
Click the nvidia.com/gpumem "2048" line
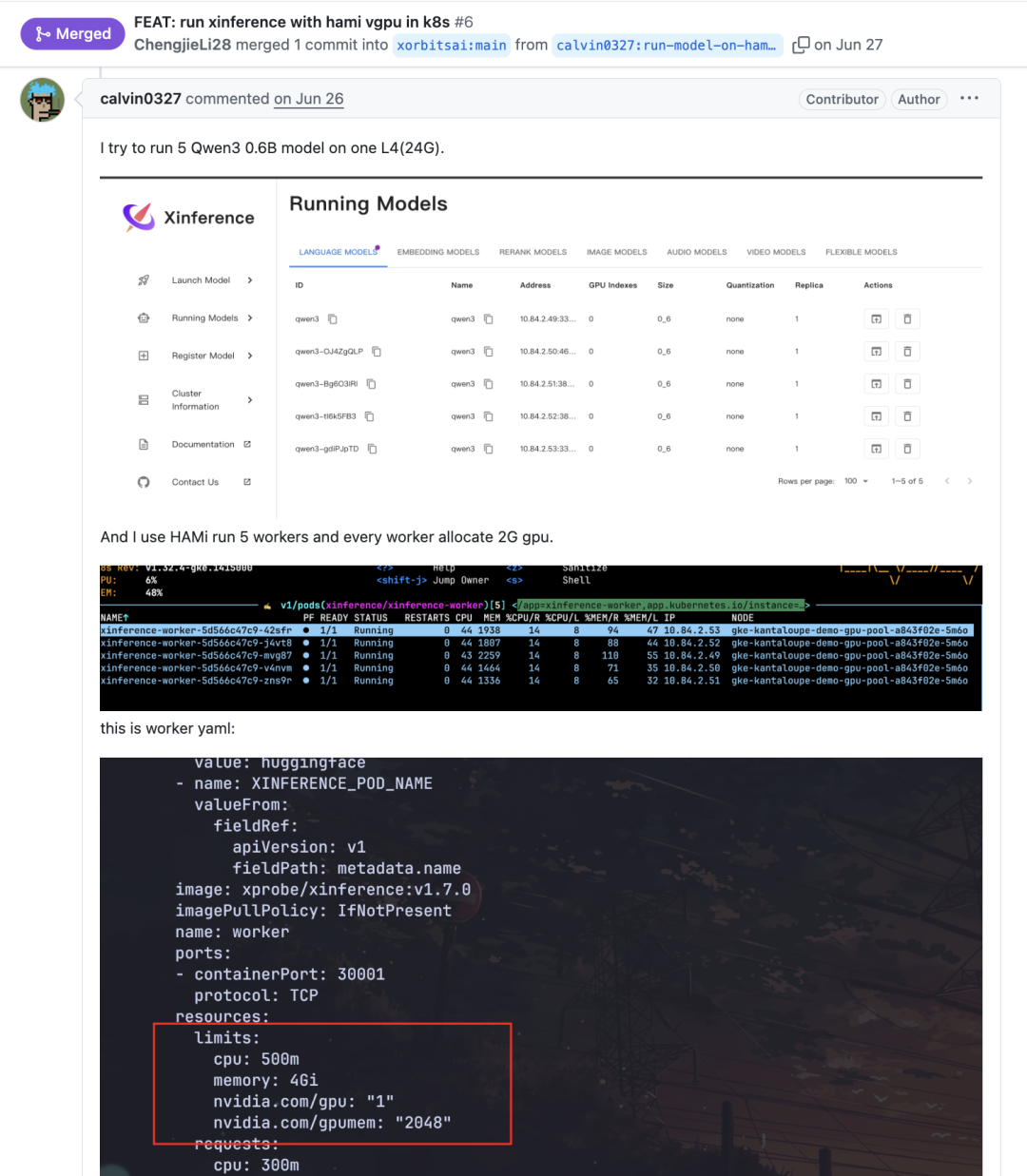click(x=332, y=1123)
